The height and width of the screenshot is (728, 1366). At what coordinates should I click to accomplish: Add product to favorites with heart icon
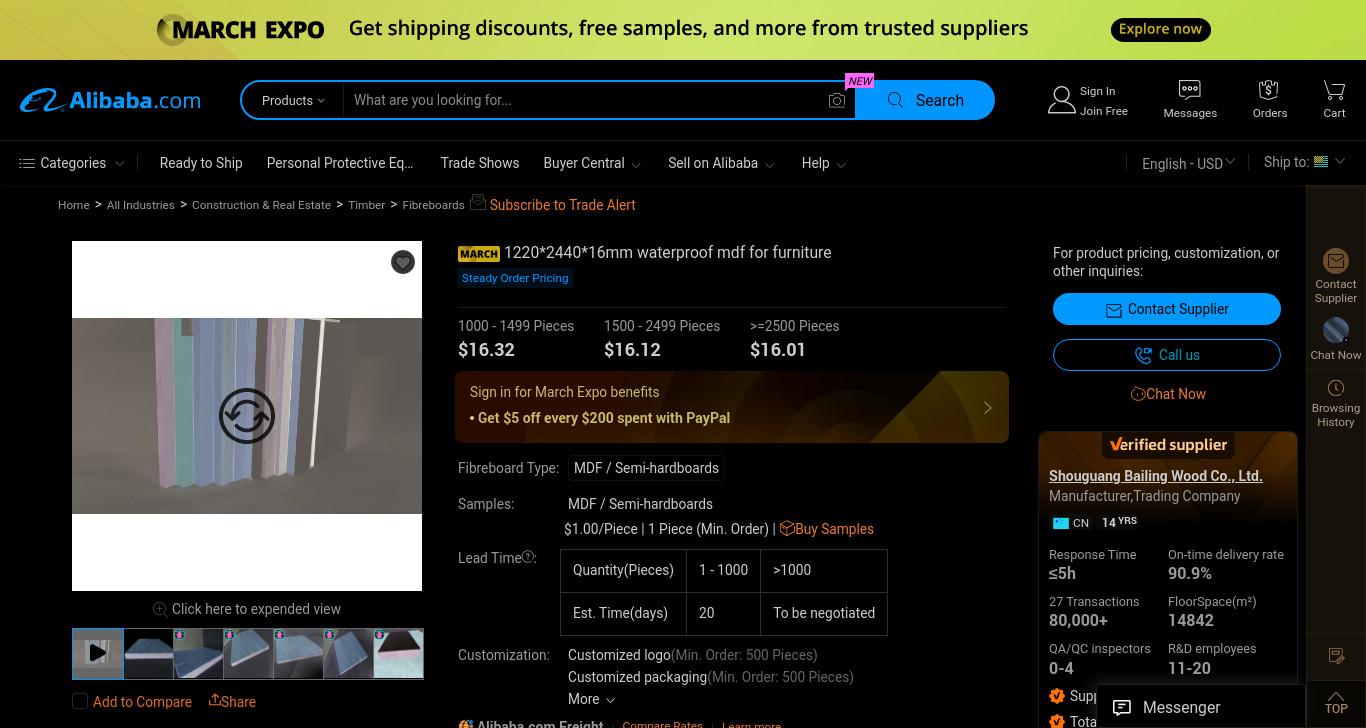pos(403,262)
